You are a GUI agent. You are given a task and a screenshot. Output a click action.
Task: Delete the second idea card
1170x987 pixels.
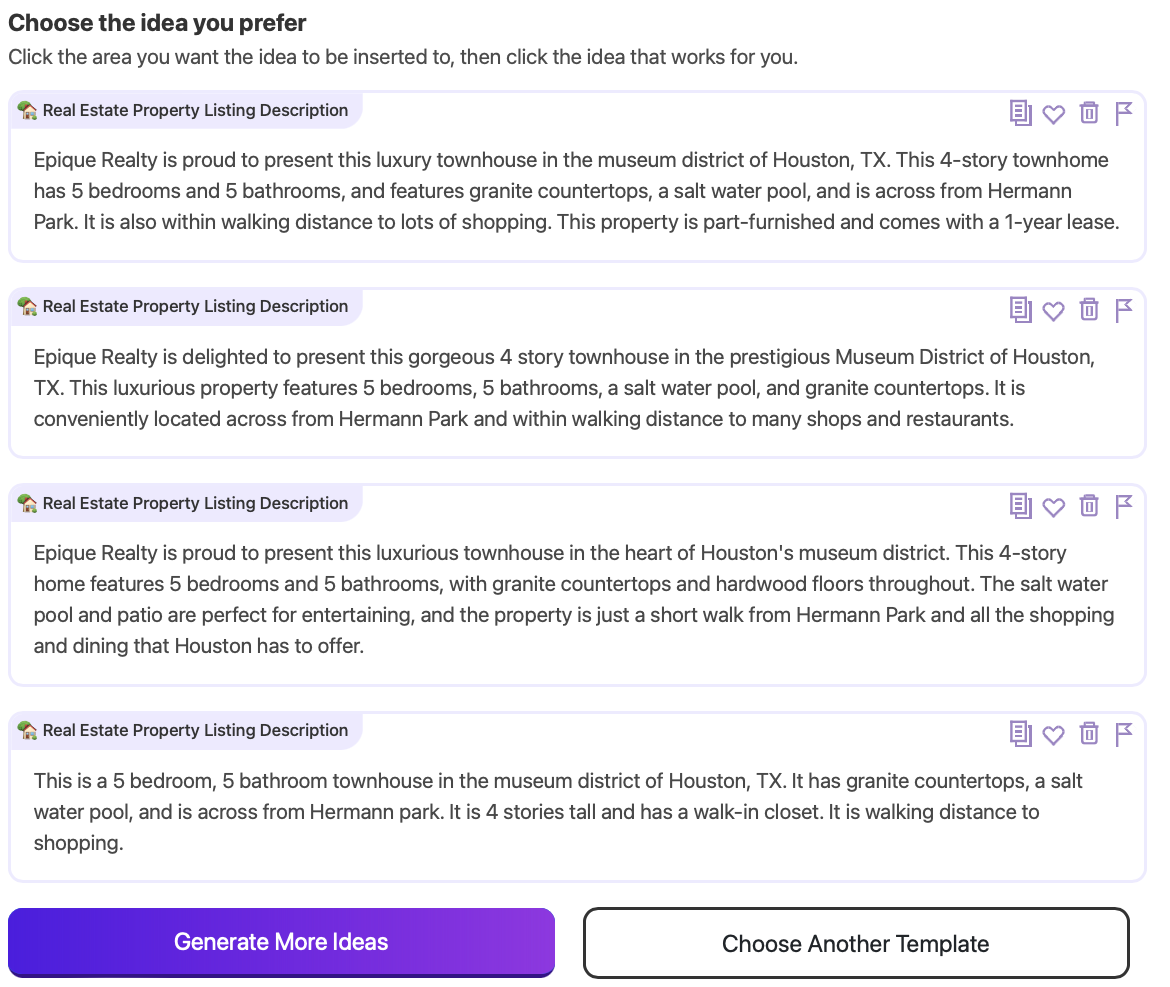click(x=1089, y=310)
